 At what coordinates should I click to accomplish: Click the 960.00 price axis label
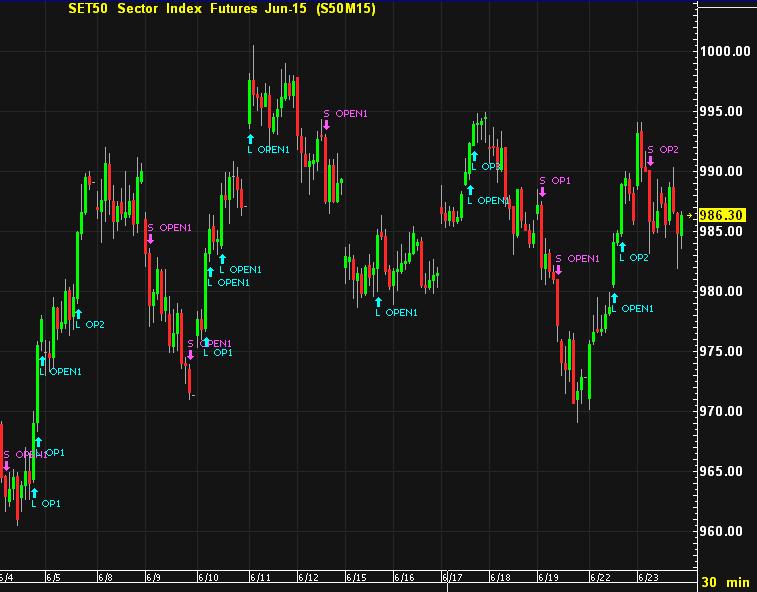tap(724, 532)
